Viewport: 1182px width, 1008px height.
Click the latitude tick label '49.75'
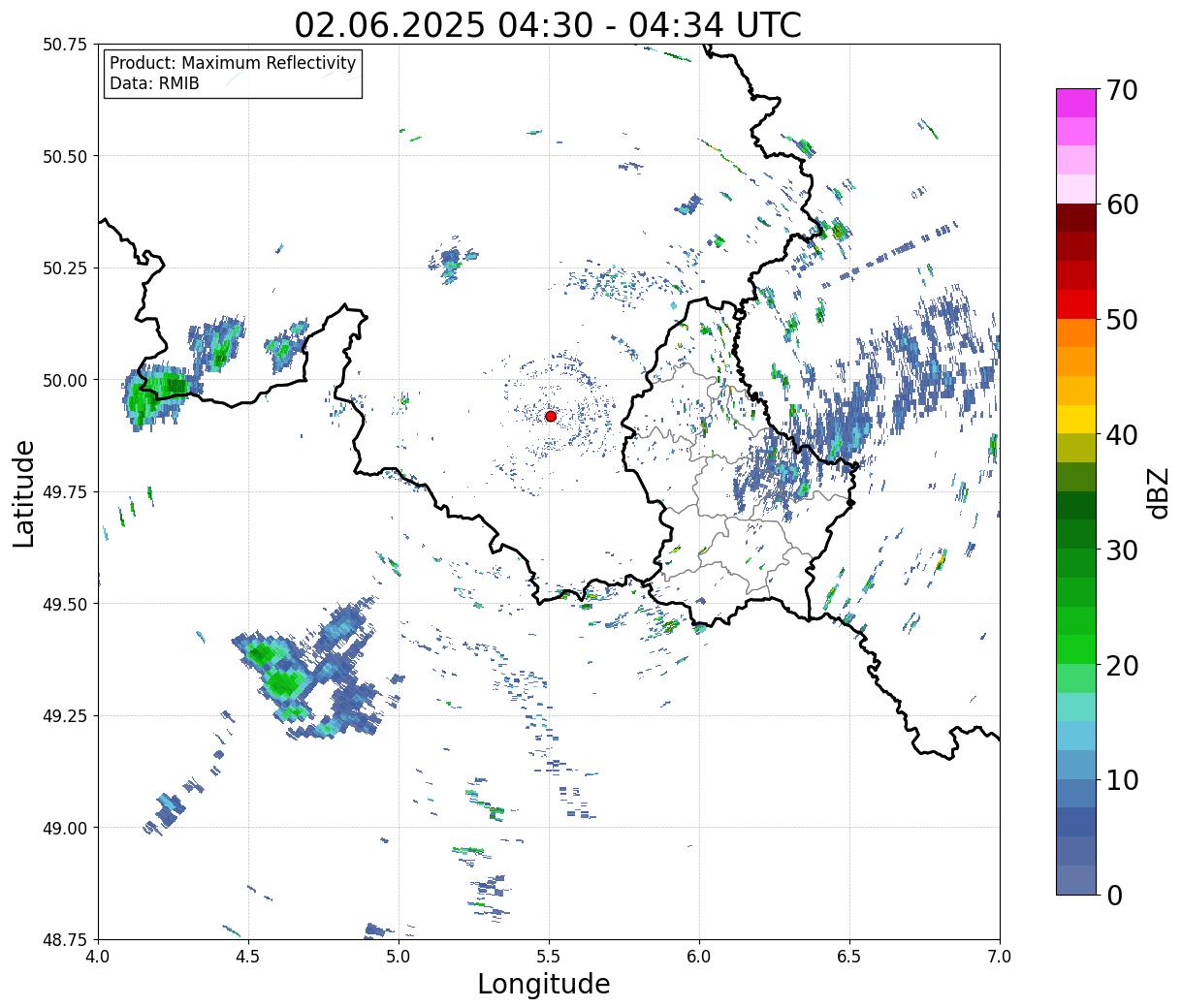[65, 492]
